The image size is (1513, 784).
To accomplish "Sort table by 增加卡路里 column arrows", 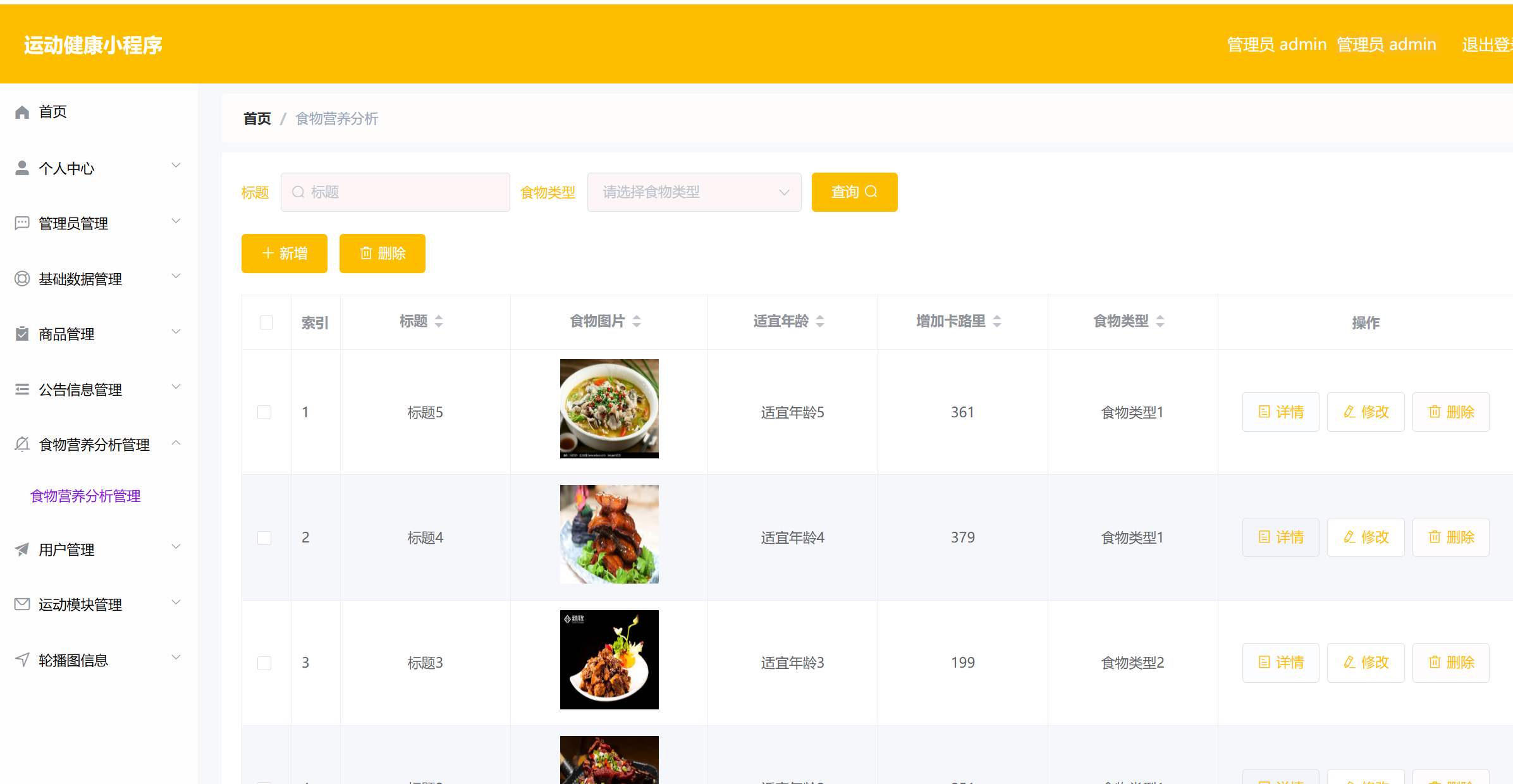I will pos(997,321).
